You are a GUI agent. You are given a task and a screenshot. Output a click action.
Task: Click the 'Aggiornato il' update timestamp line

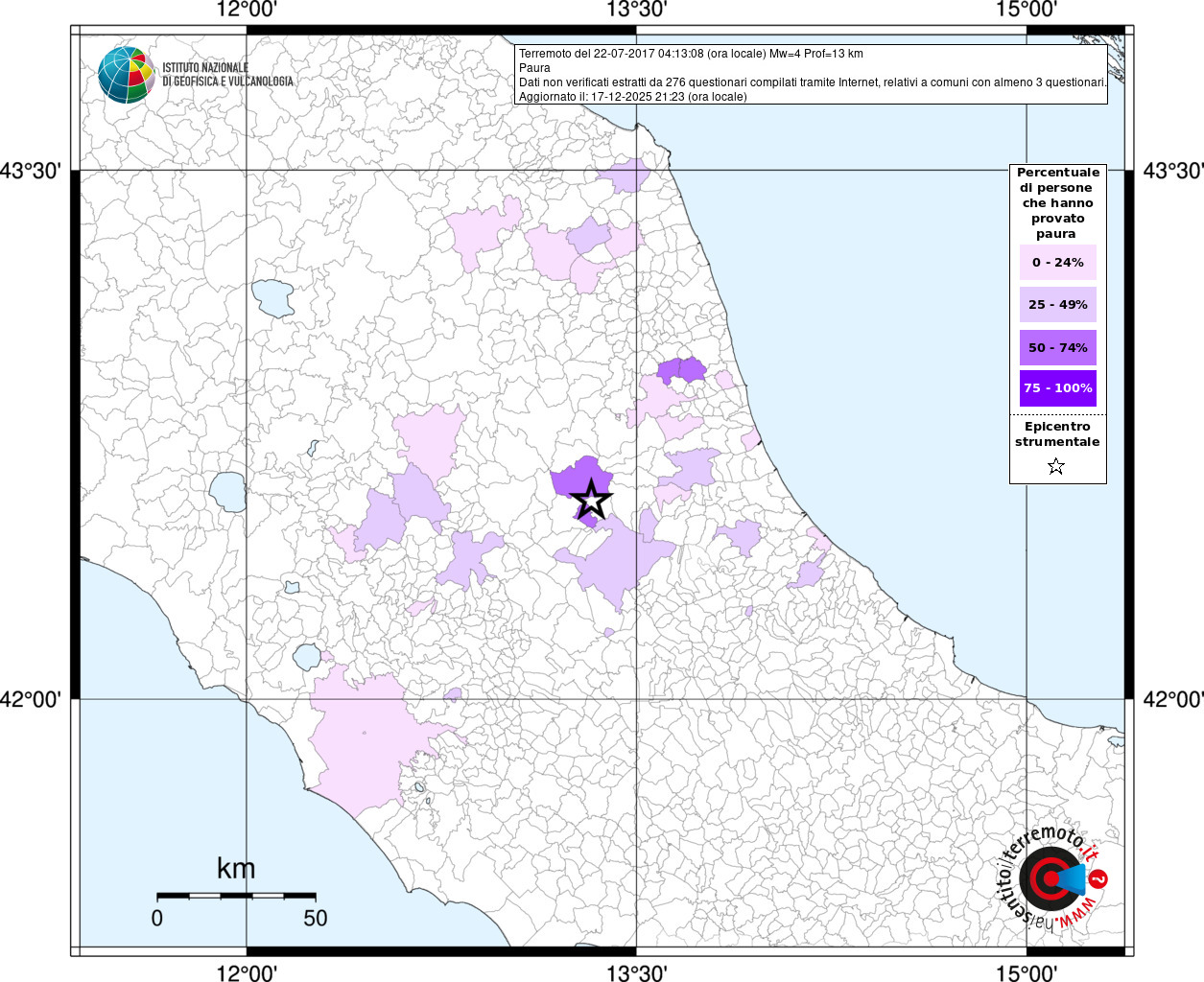(x=632, y=97)
